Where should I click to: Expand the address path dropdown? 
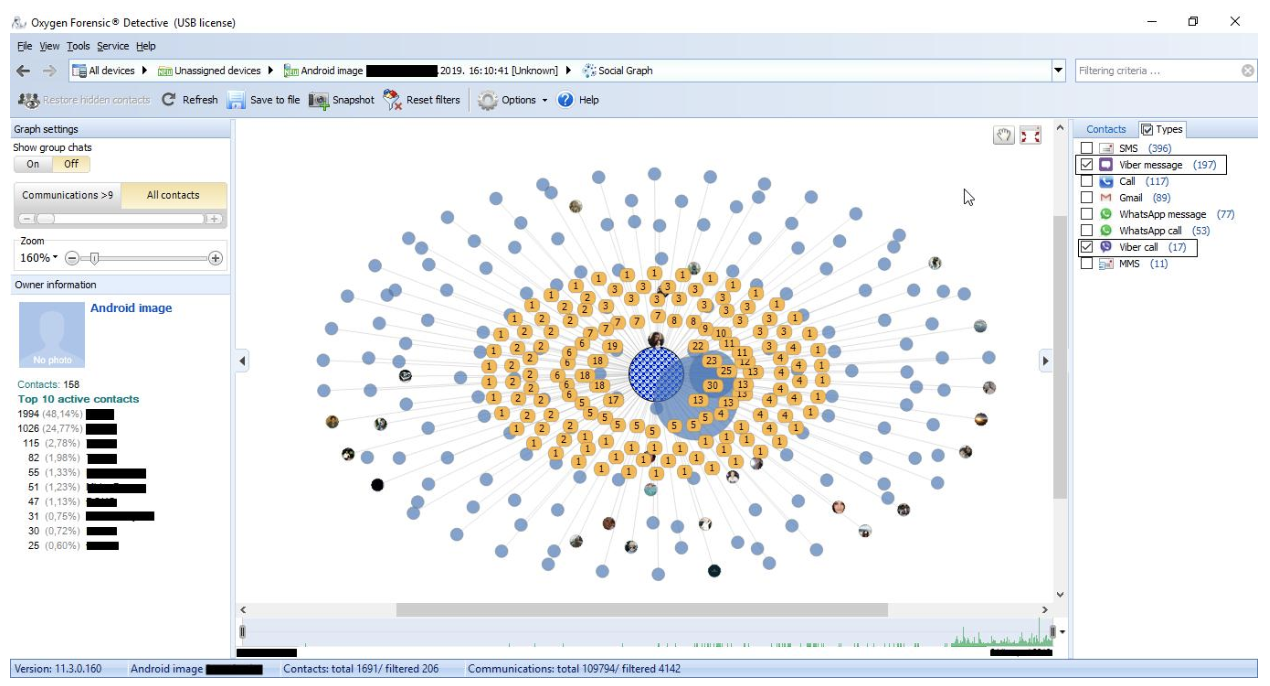[x=1059, y=71]
